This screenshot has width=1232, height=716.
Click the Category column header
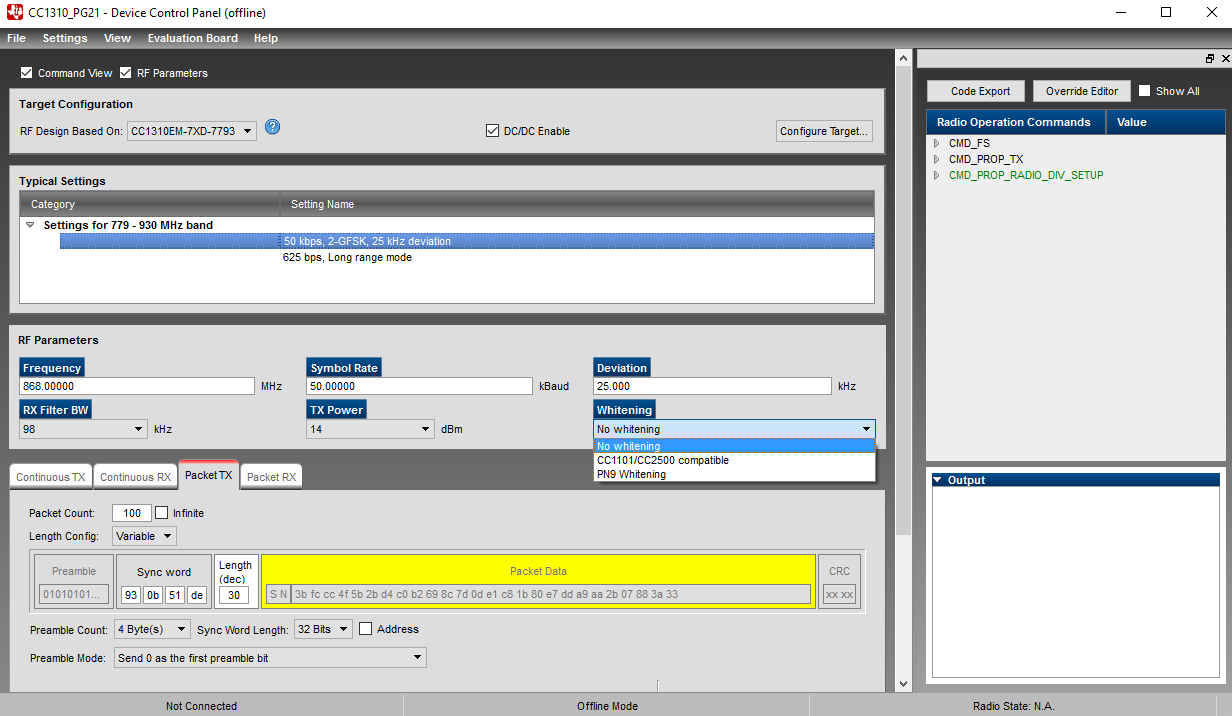[149, 204]
